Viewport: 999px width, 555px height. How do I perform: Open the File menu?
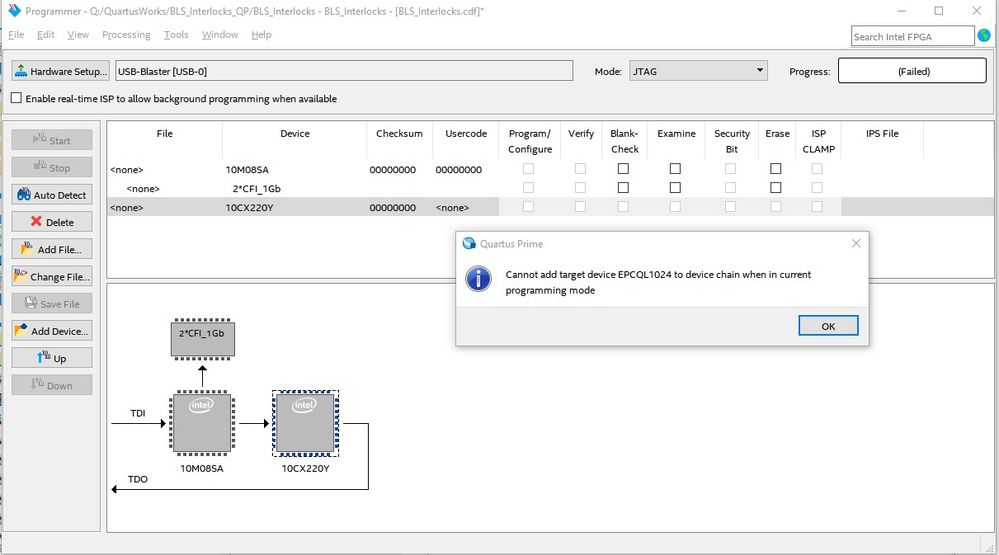tap(16, 34)
